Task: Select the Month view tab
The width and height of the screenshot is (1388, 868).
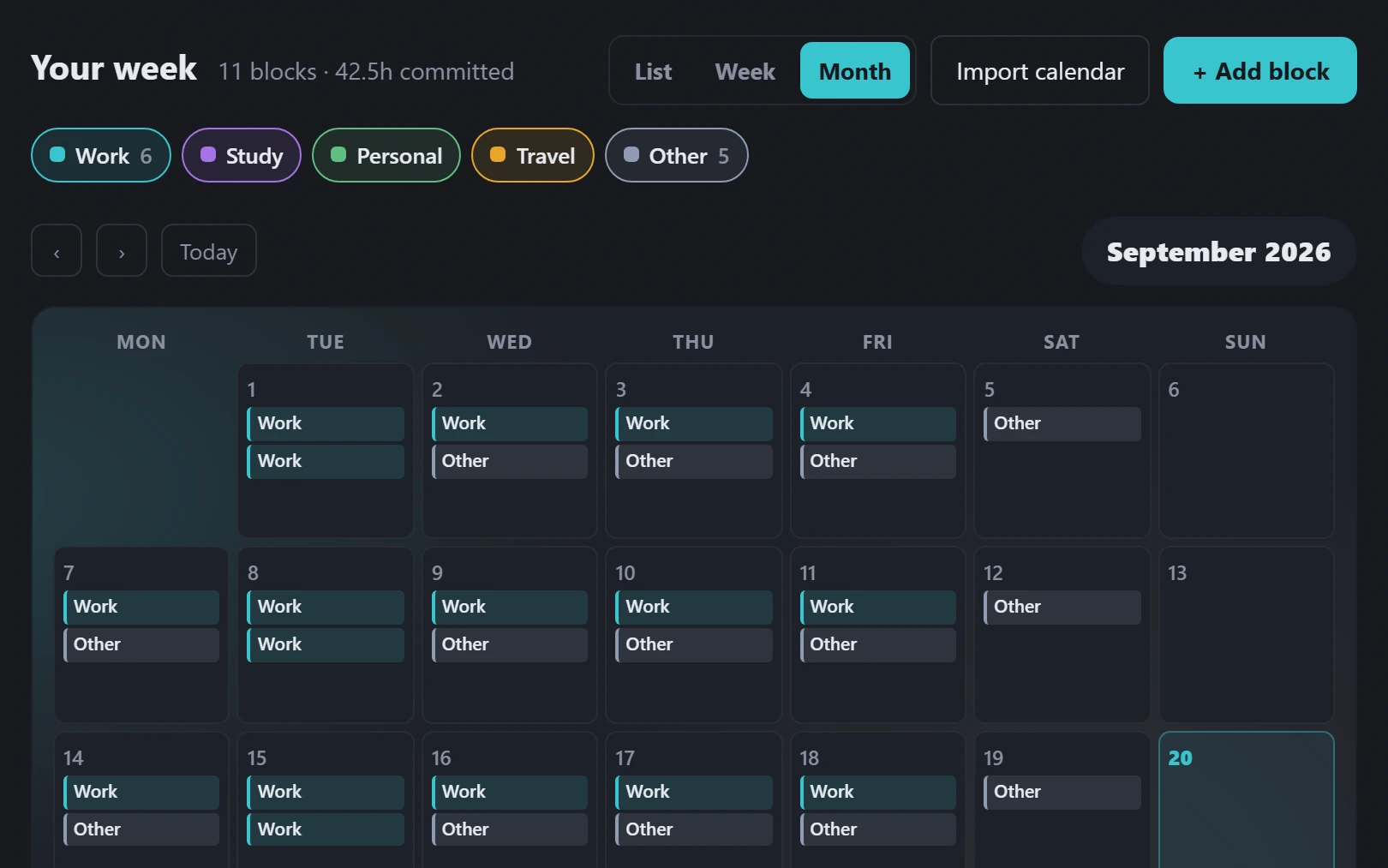Action: coord(855,71)
